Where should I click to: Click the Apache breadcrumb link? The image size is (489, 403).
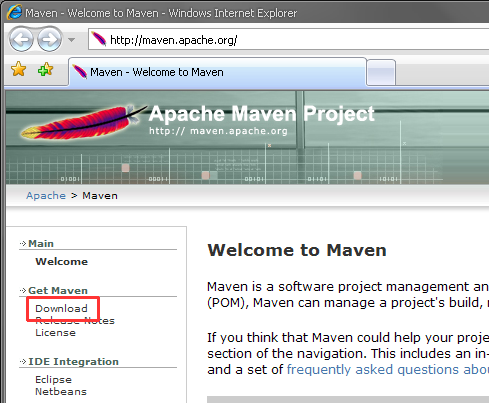(46, 195)
